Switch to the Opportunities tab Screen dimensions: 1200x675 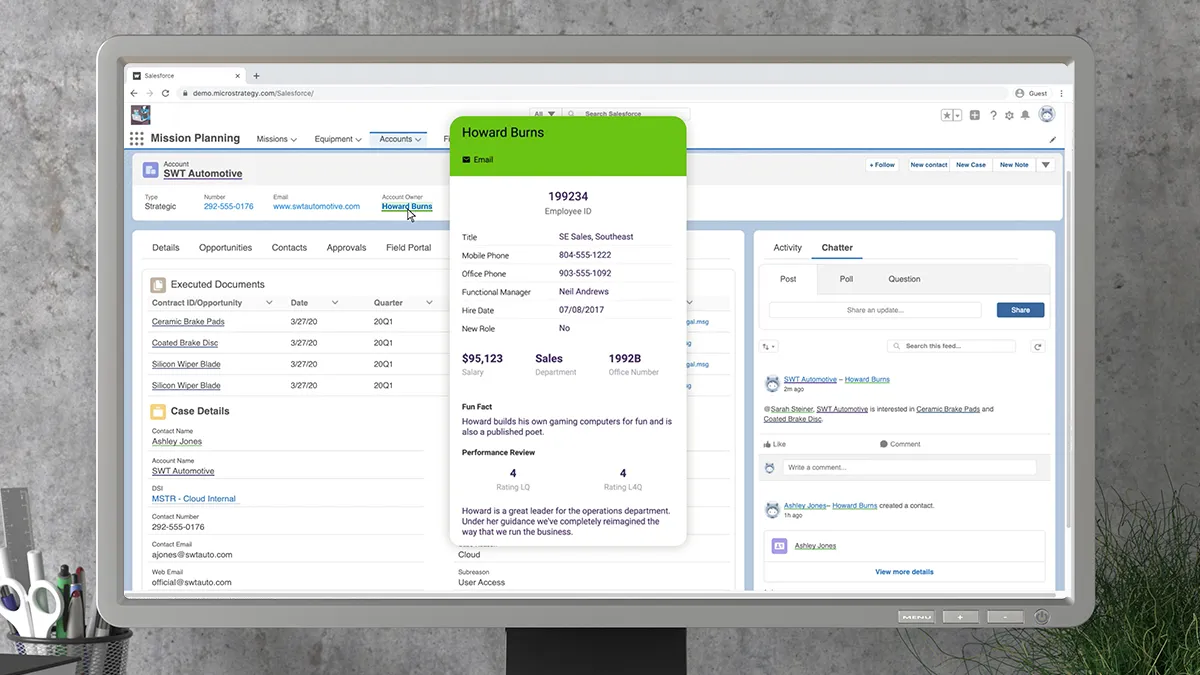(225, 248)
